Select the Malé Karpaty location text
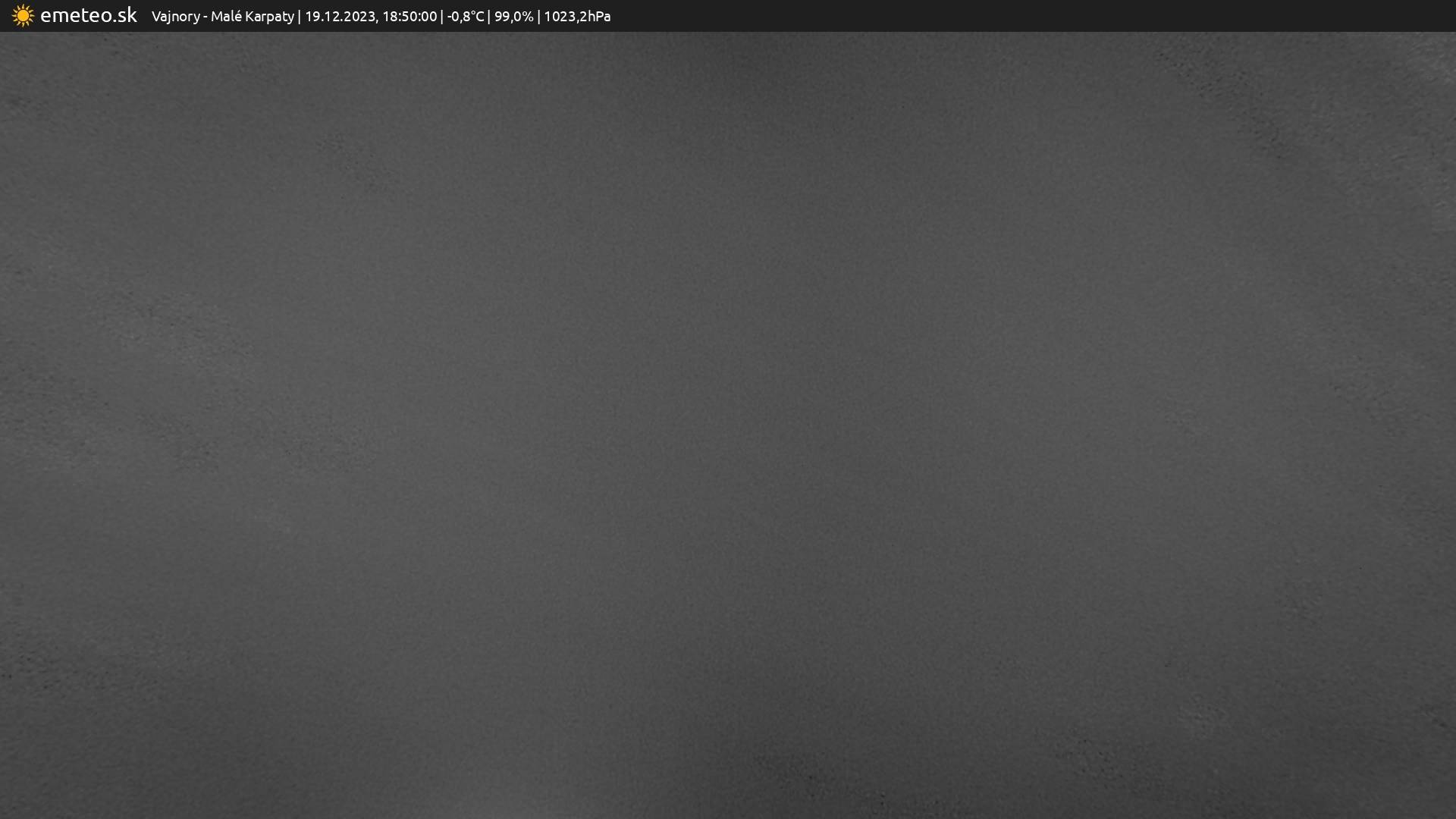 [x=252, y=16]
